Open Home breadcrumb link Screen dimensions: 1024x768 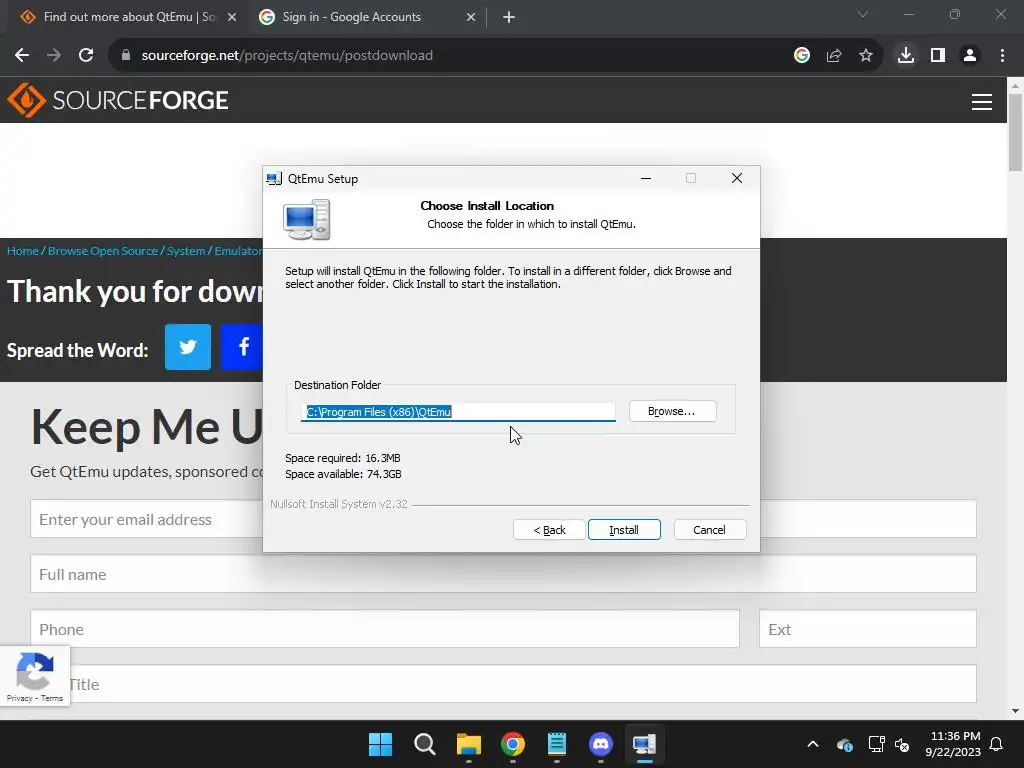[23, 251]
